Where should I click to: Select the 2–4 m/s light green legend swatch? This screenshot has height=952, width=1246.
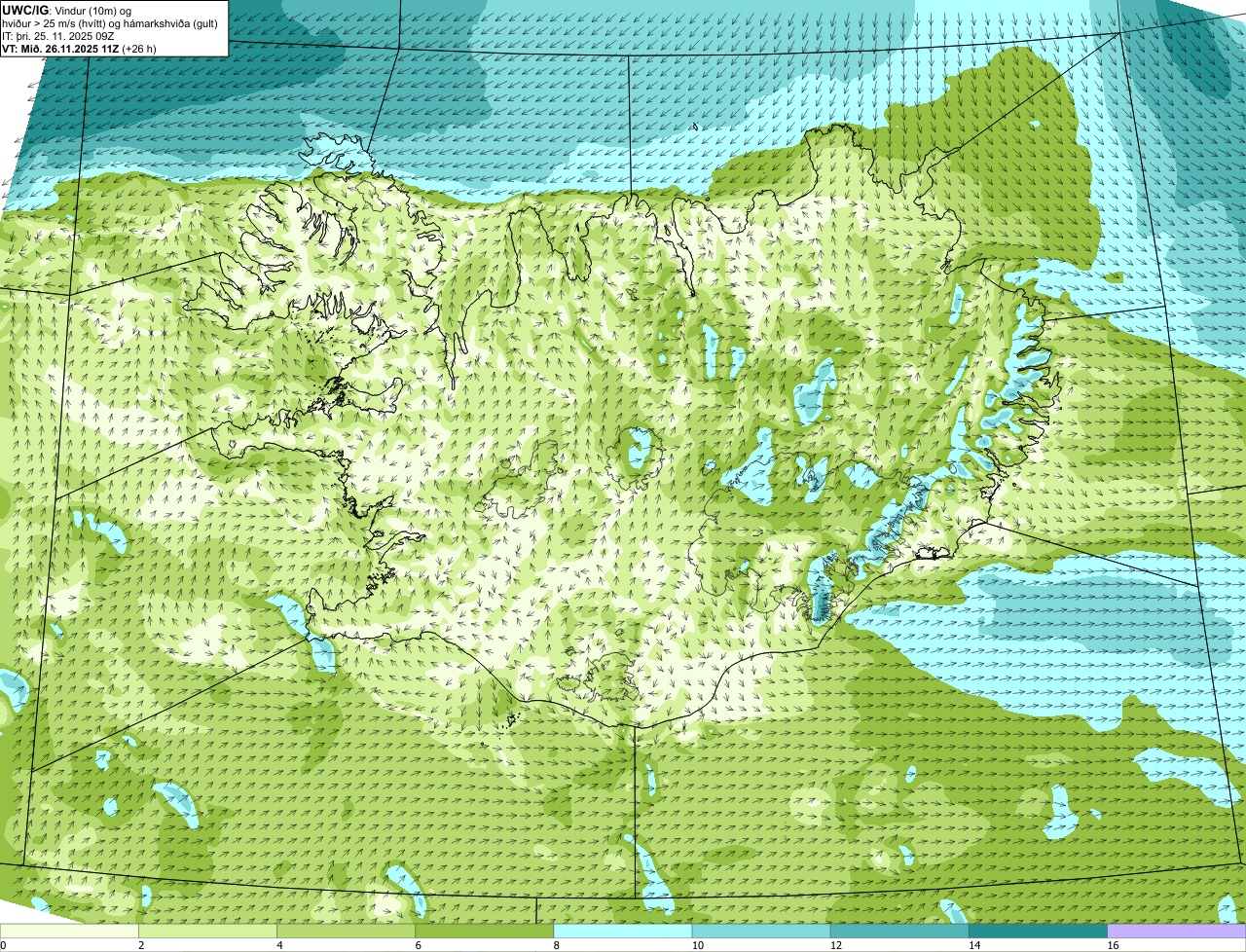209,932
